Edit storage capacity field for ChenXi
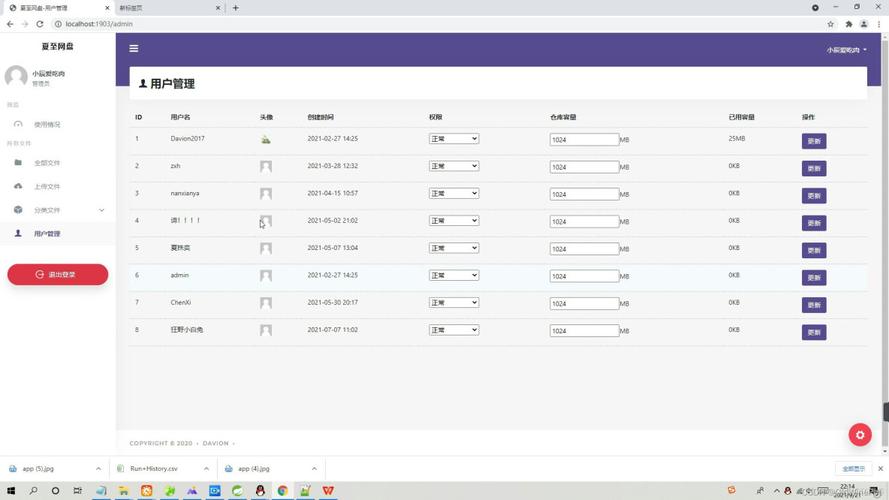 click(x=584, y=303)
